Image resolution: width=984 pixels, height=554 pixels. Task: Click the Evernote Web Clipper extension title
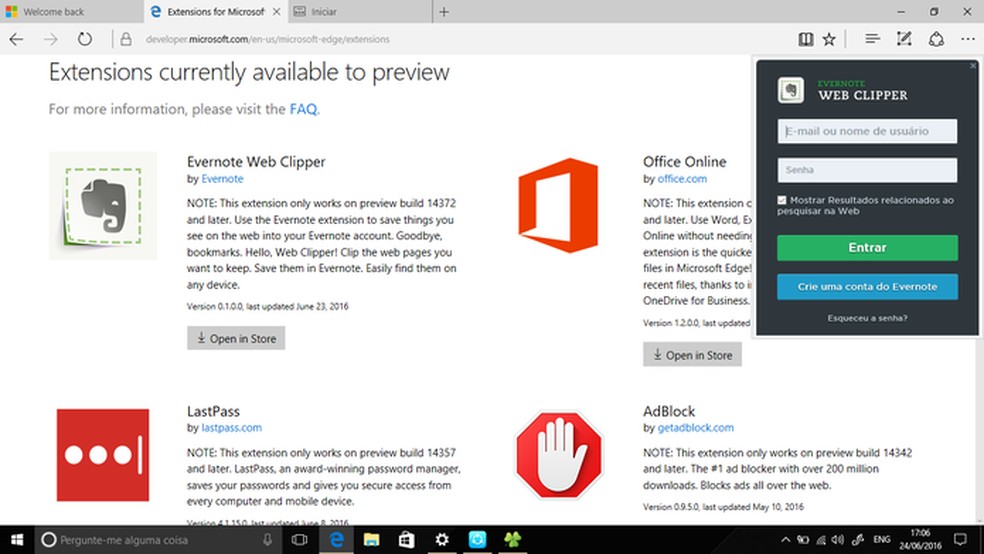coord(256,162)
